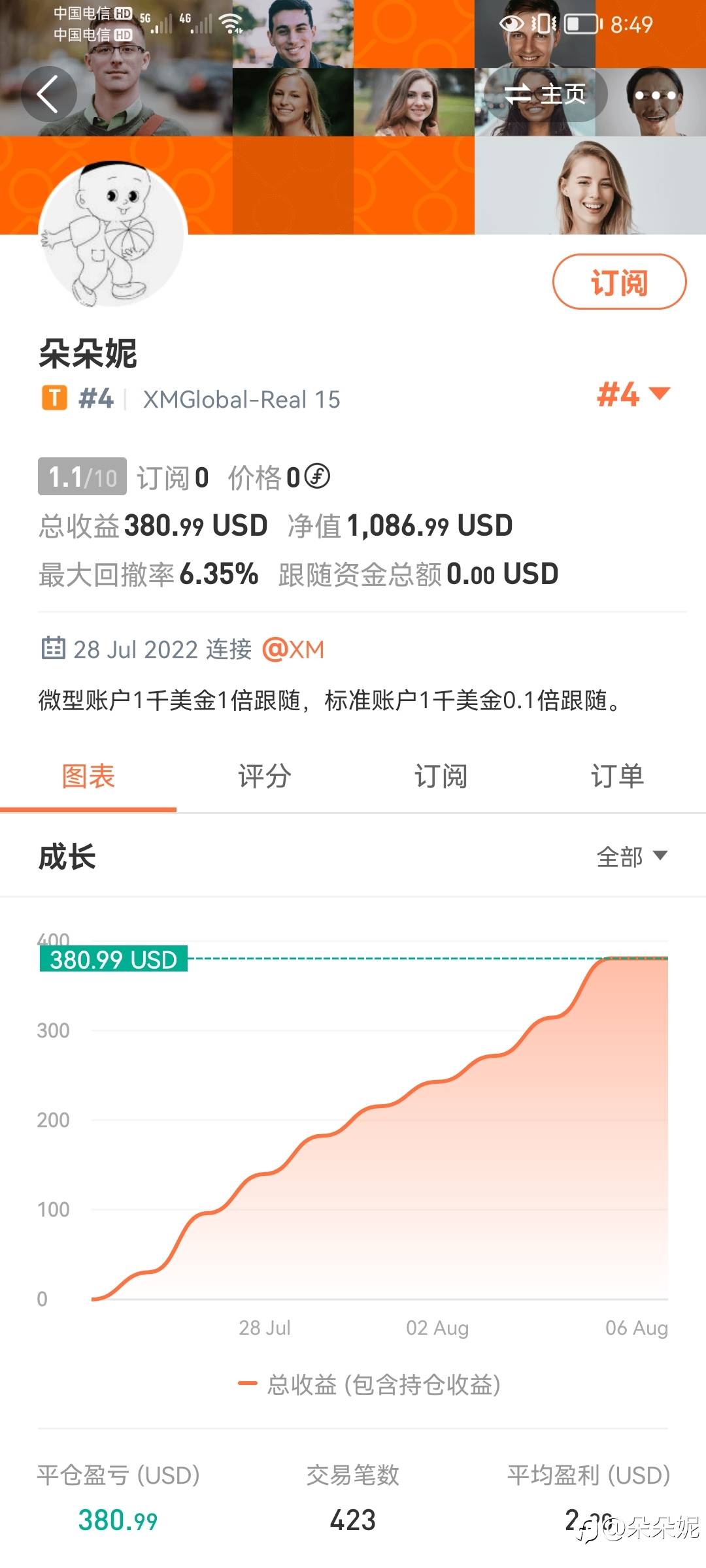Open the @XM broker link
706x1568 pixels.
pos(294,649)
